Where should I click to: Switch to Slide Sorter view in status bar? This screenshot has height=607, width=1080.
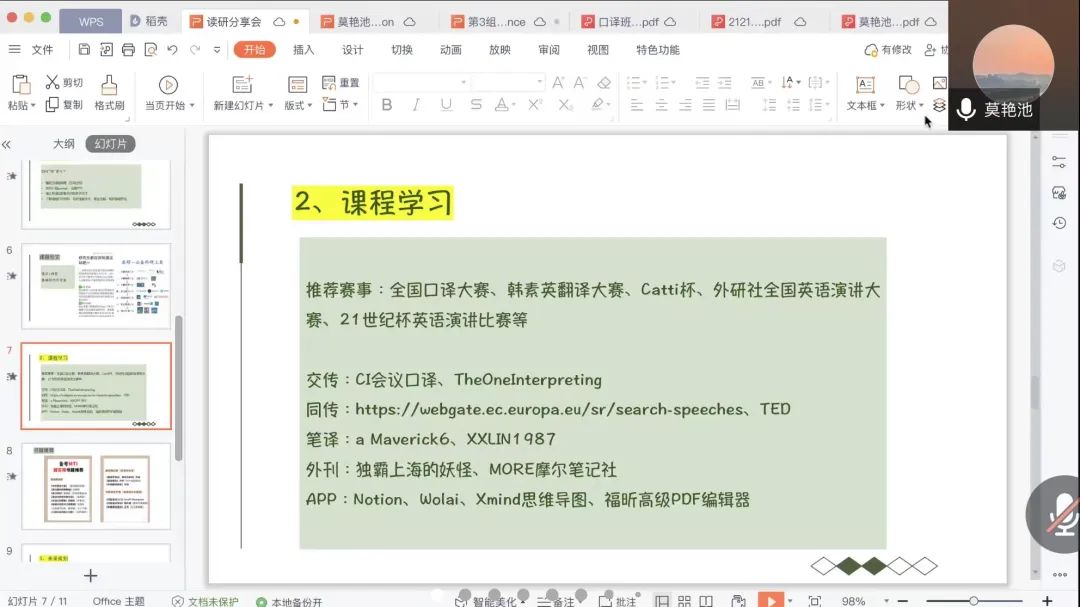click(684, 601)
